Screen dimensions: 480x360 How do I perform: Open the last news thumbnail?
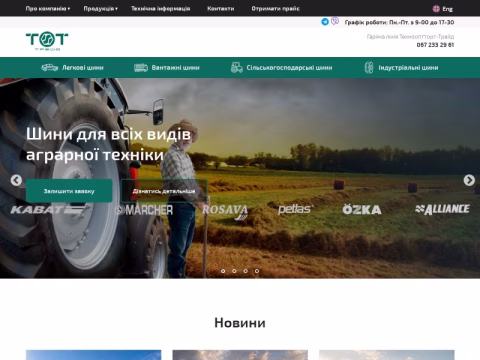tap(387, 355)
